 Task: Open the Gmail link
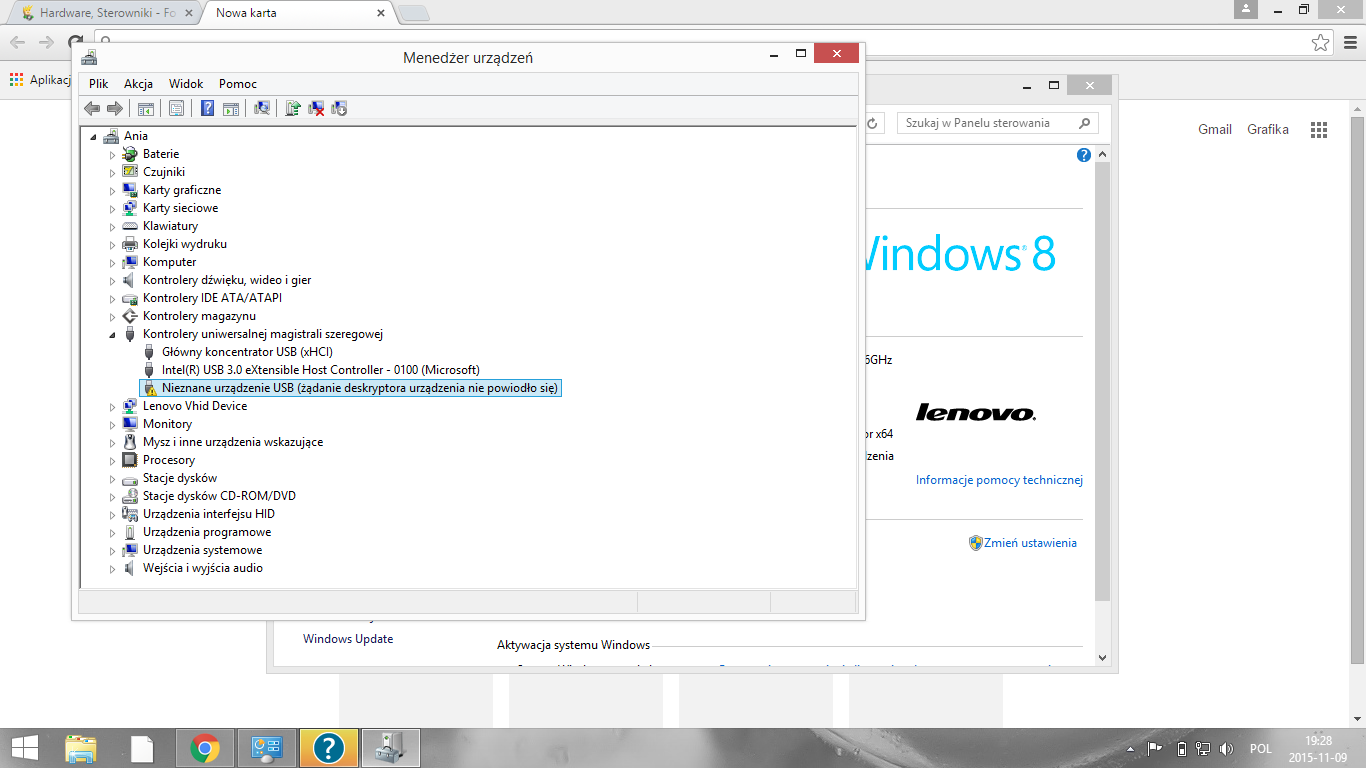[1215, 129]
